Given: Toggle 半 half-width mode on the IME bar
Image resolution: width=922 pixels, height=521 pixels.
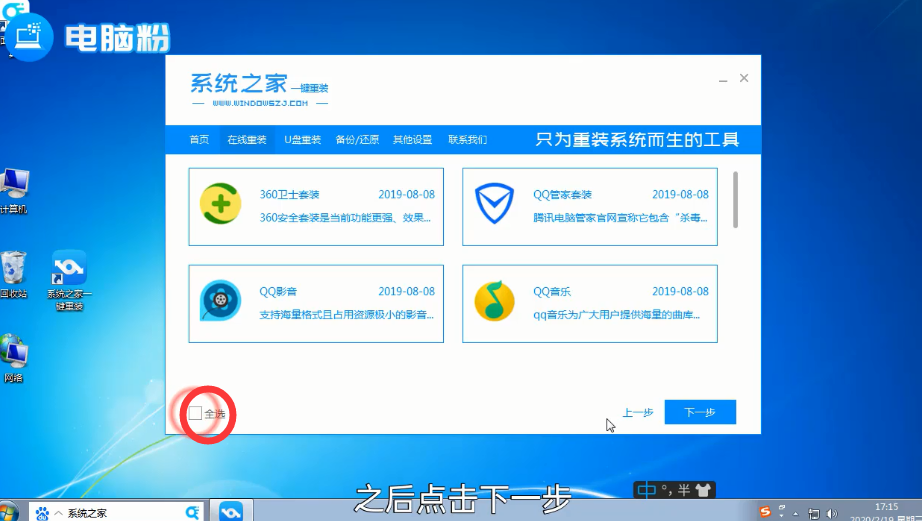Looking at the screenshot, I should [x=683, y=490].
